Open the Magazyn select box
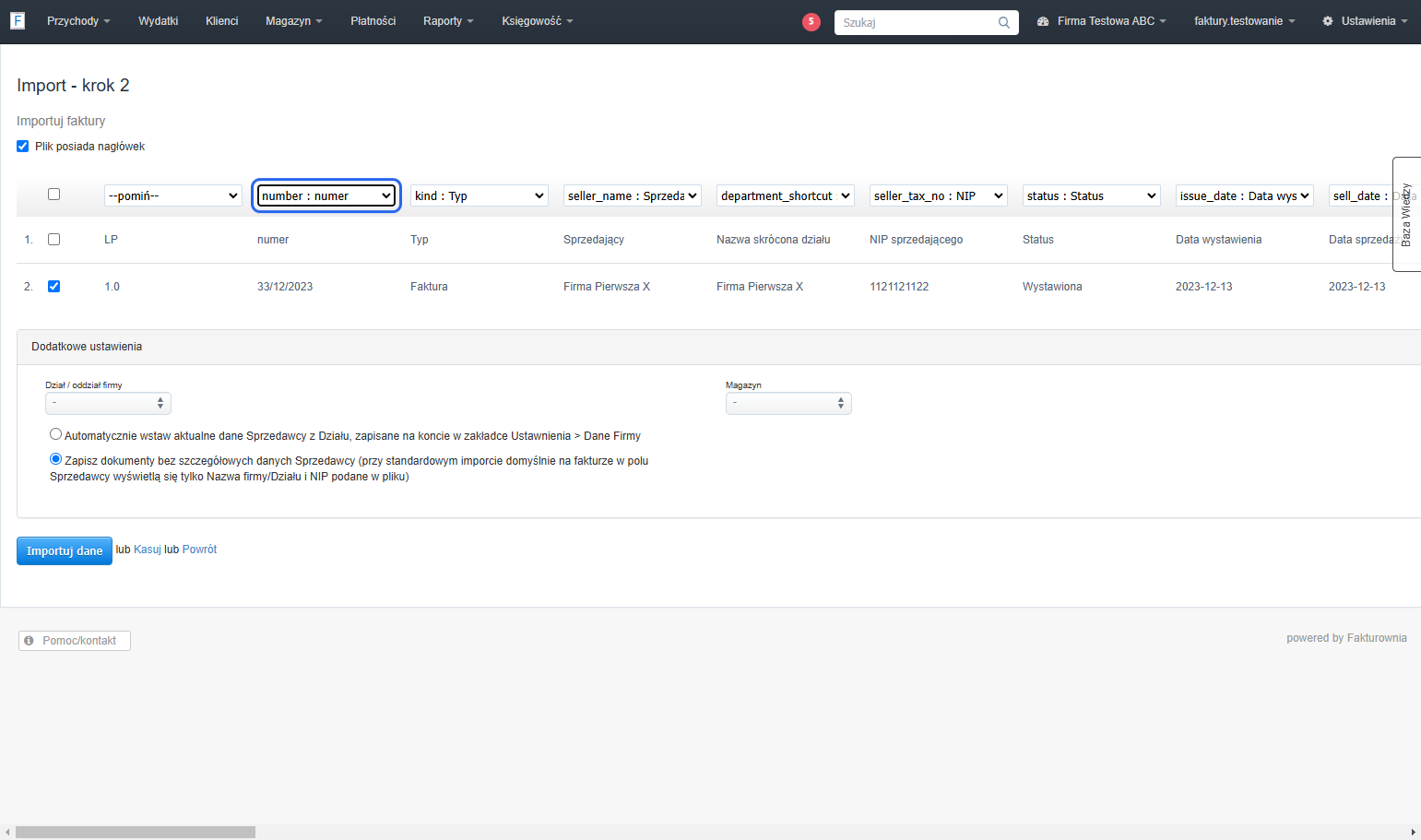This screenshot has width=1421, height=840. pos(788,403)
